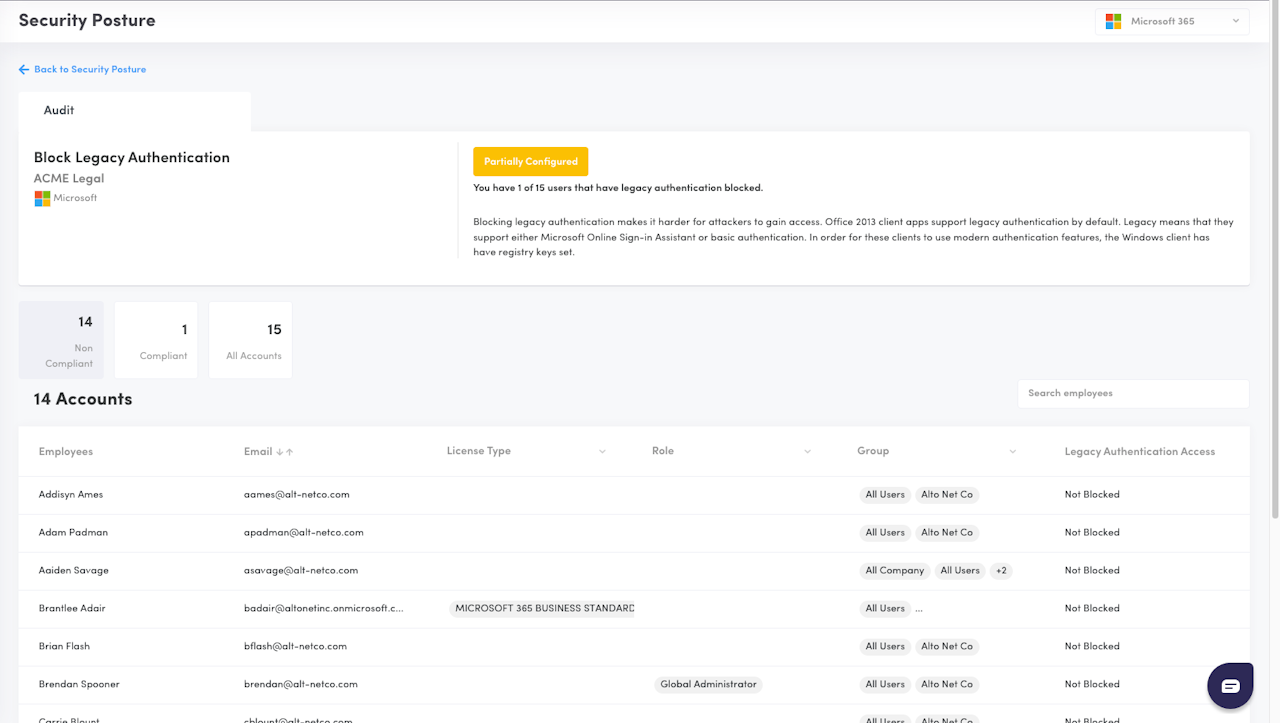Click the Search employees field
This screenshot has width=1280, height=723.
(x=1132, y=394)
